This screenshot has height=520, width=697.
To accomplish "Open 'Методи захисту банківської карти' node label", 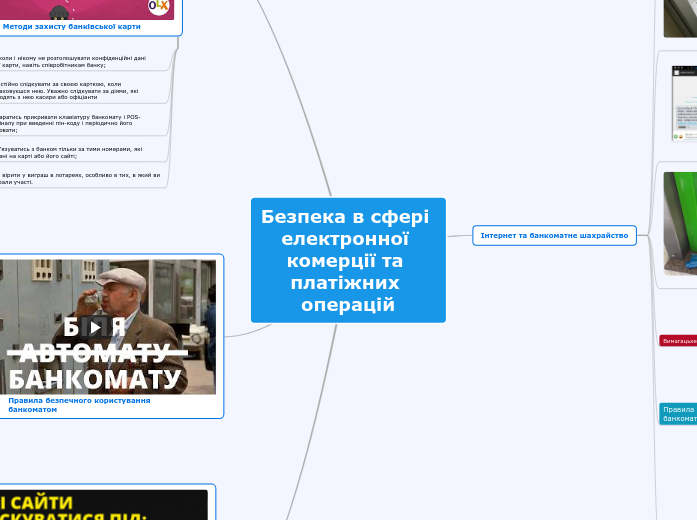I will (x=71, y=26).
